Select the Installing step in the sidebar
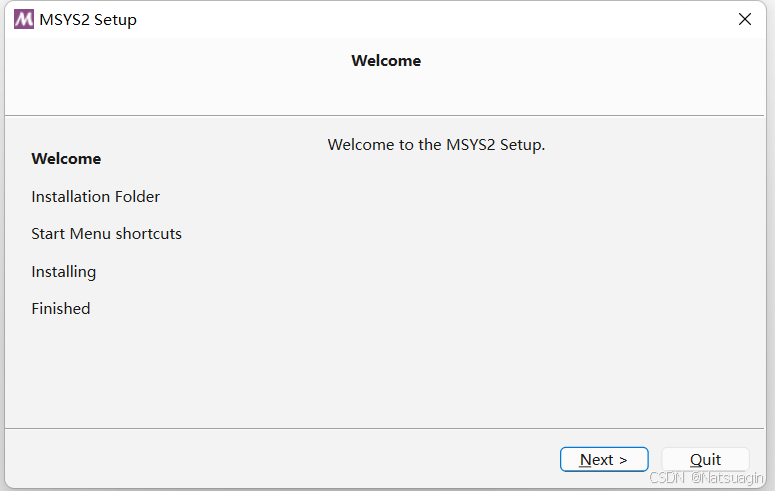 pyautogui.click(x=64, y=272)
